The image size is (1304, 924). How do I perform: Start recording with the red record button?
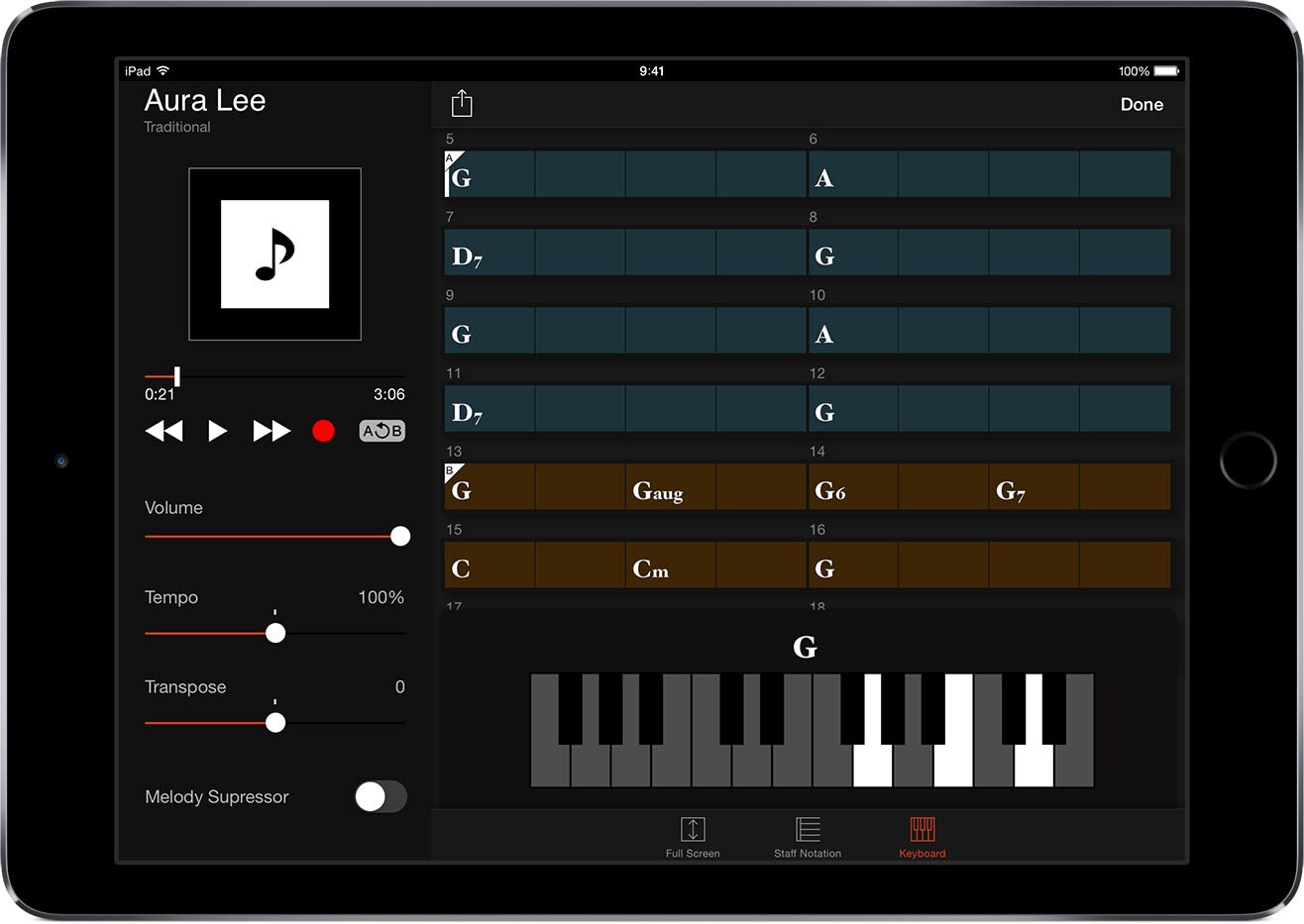point(323,431)
